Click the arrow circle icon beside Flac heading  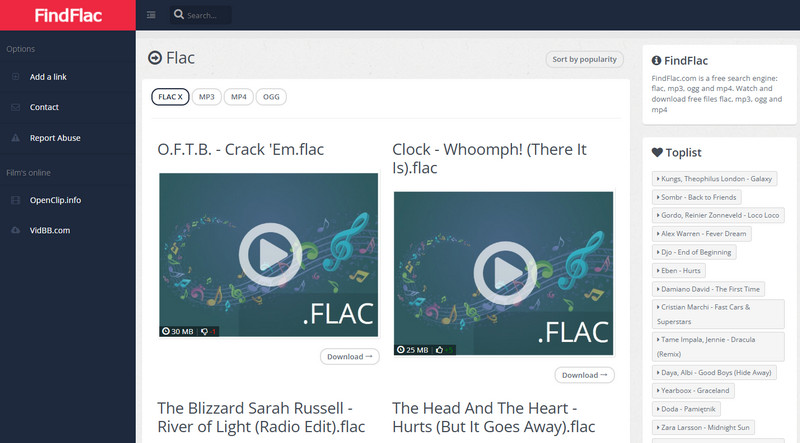155,58
